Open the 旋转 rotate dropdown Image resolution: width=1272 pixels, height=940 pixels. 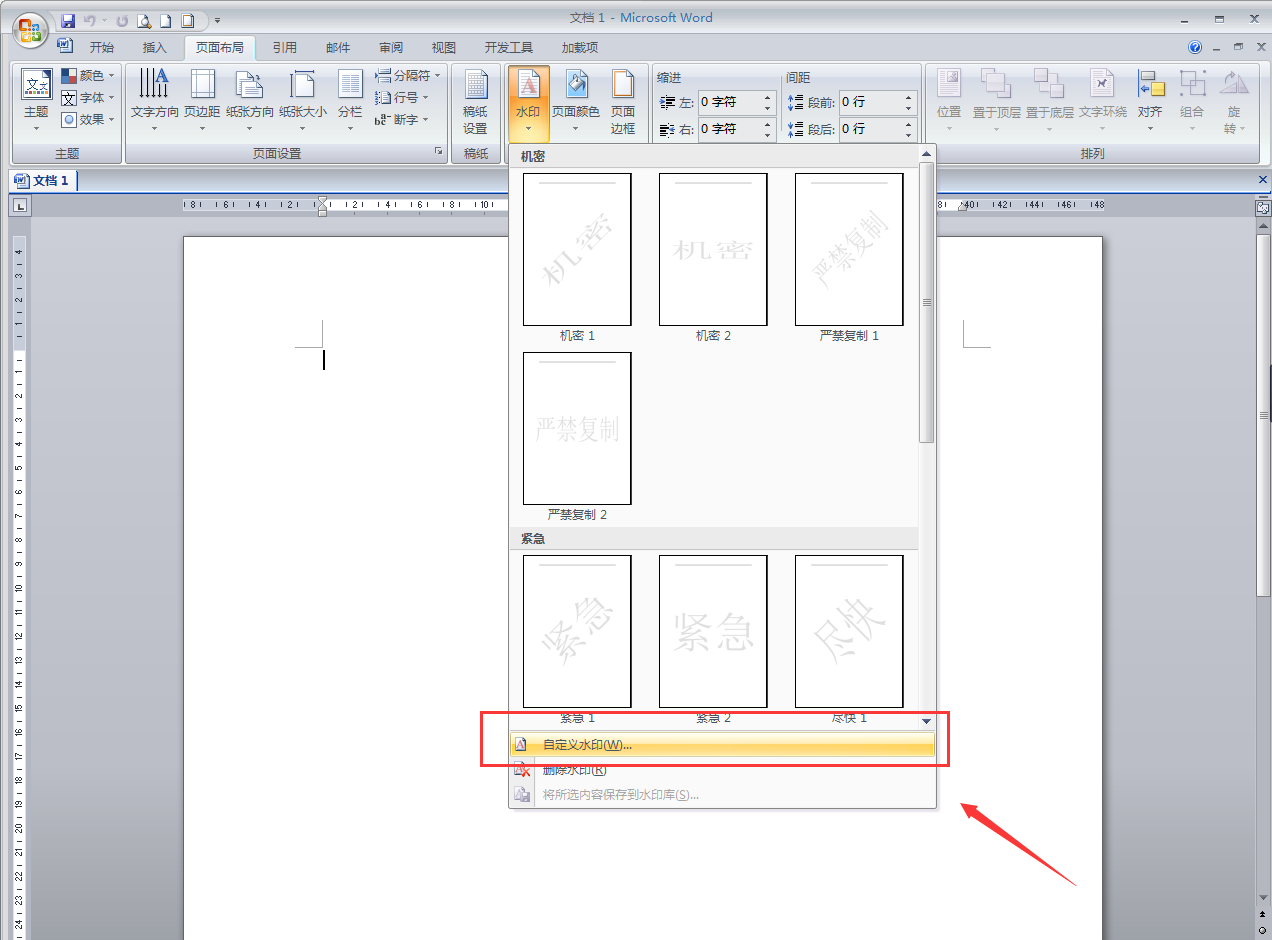pyautogui.click(x=1233, y=101)
